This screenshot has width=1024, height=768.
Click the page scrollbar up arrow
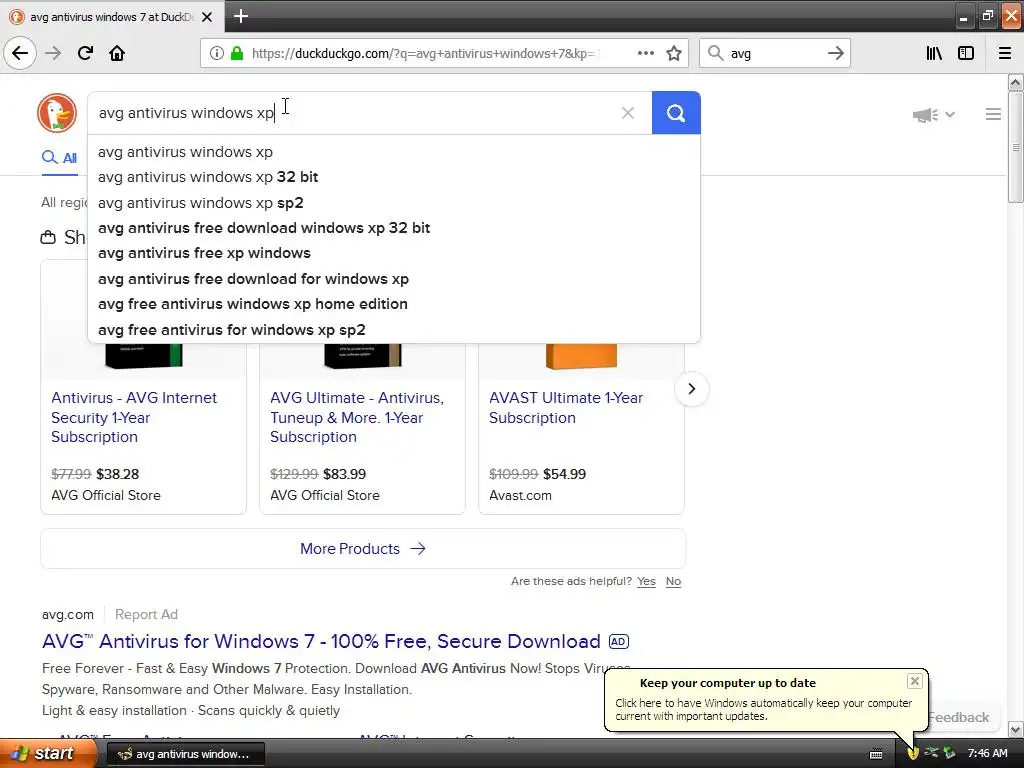(x=1015, y=82)
